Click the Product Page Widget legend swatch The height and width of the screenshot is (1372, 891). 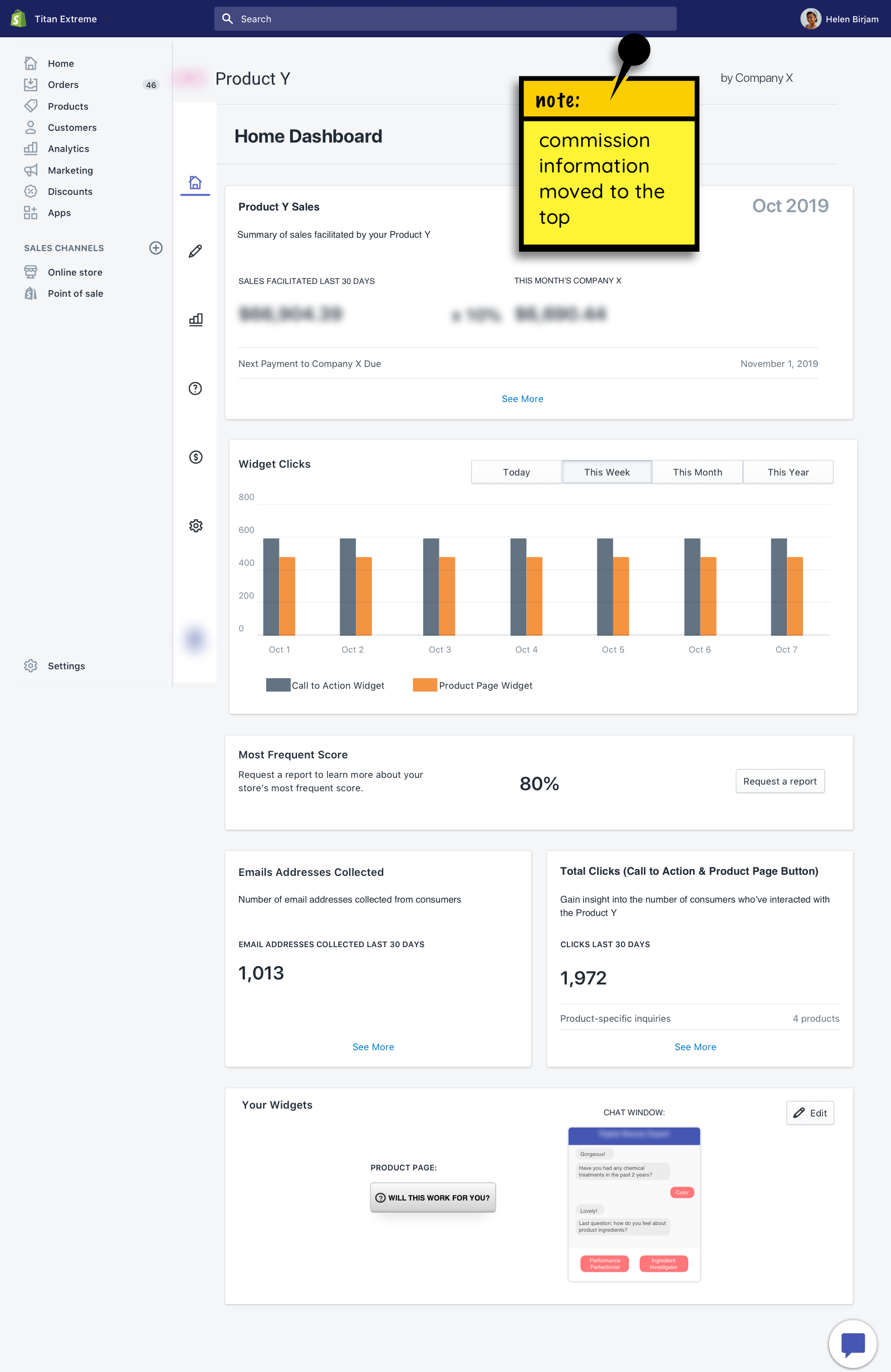coord(425,685)
